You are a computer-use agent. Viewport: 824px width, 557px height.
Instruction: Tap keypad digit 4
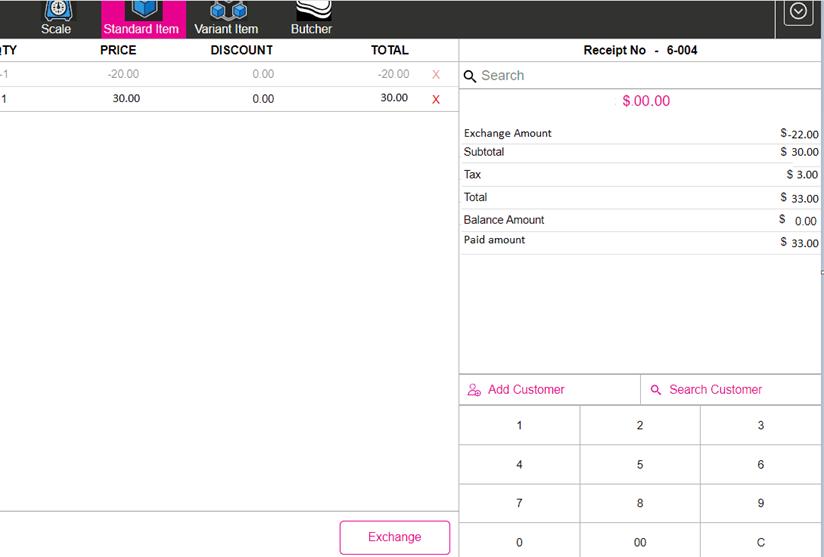pos(519,465)
